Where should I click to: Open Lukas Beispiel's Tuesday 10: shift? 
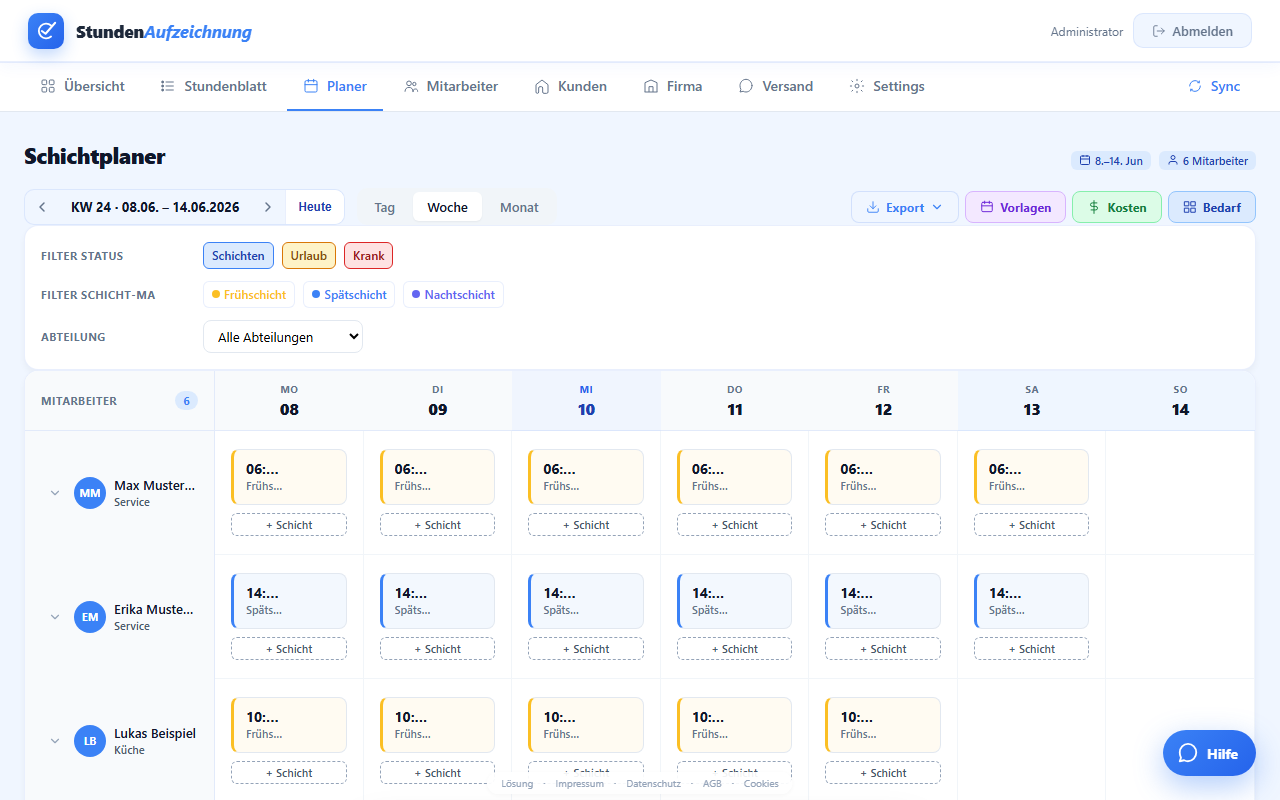(437, 725)
